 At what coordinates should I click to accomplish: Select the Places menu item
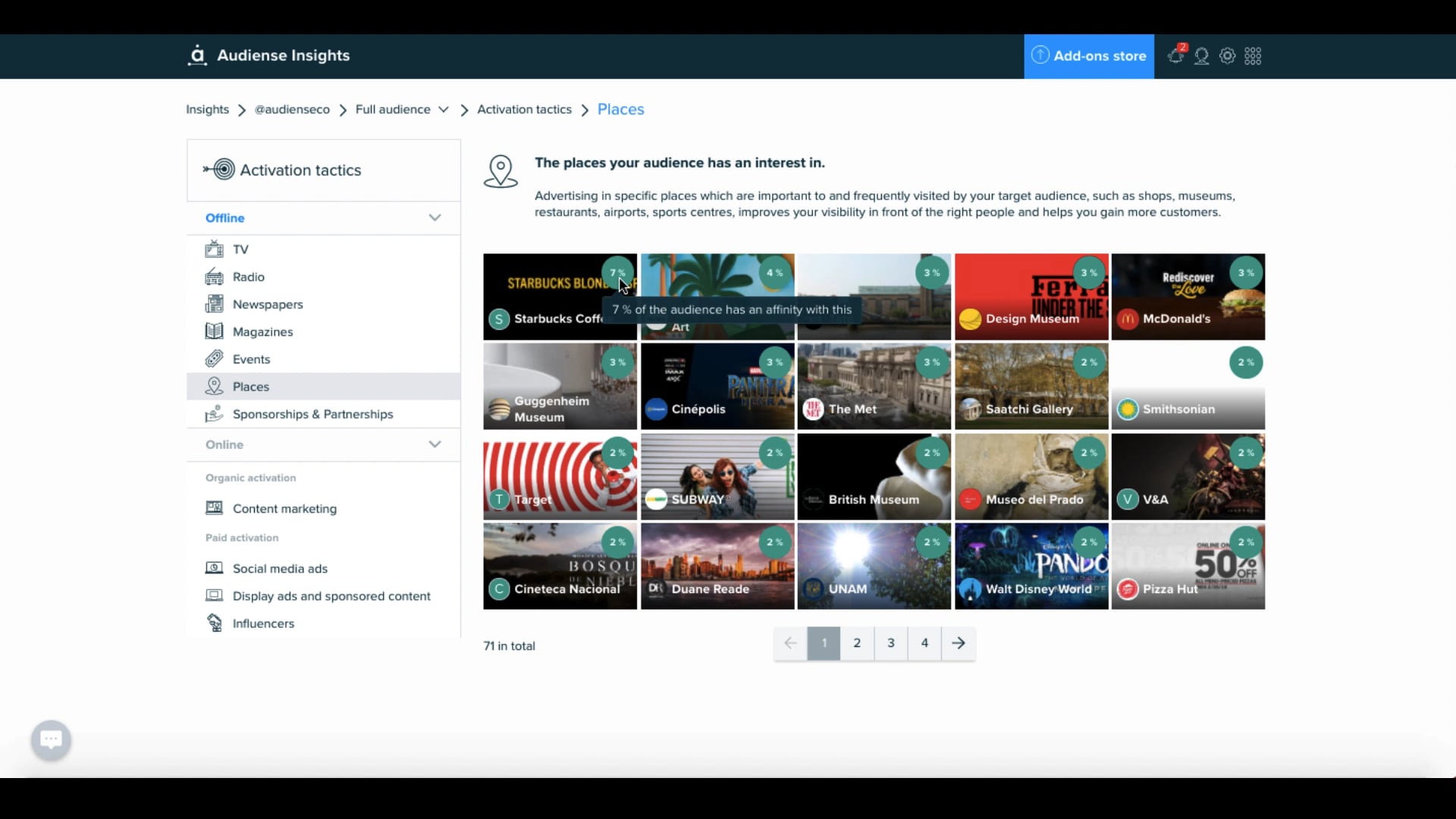point(324,387)
